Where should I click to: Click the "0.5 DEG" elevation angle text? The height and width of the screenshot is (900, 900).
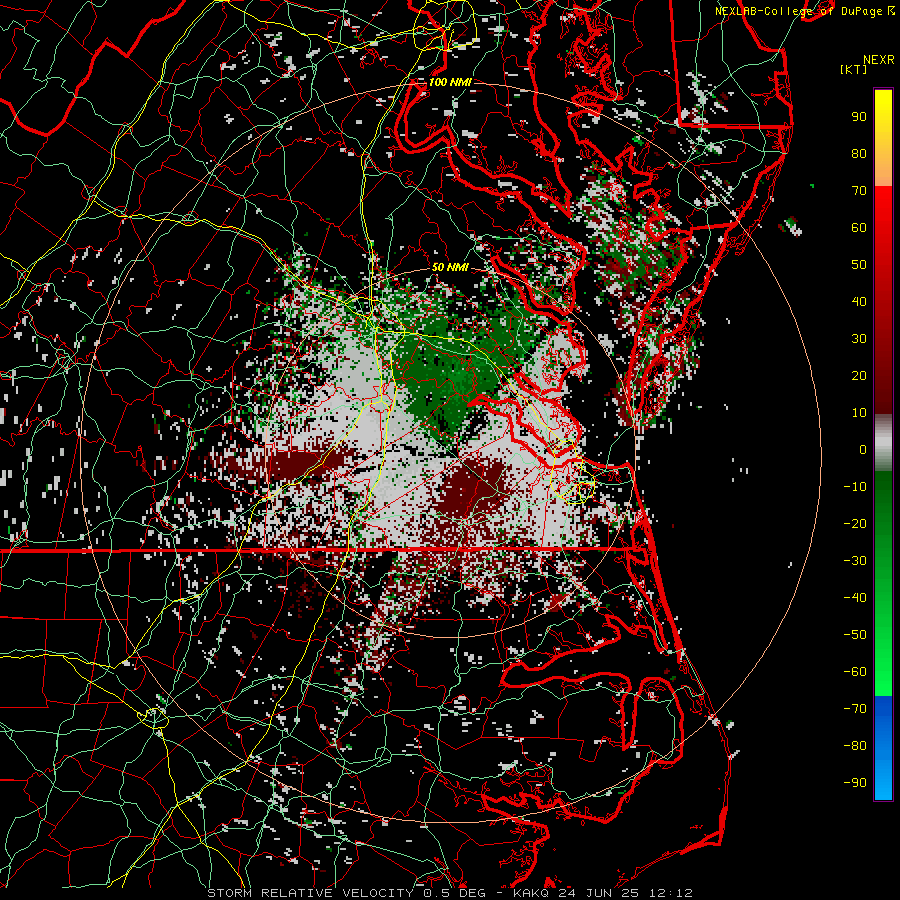pyautogui.click(x=454, y=893)
